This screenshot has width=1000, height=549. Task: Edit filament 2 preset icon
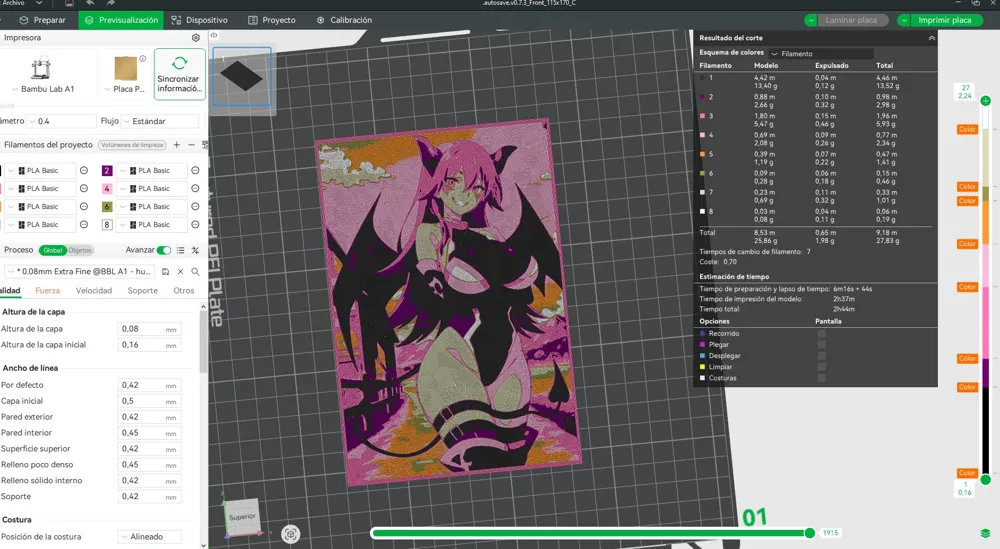[x=195, y=170]
